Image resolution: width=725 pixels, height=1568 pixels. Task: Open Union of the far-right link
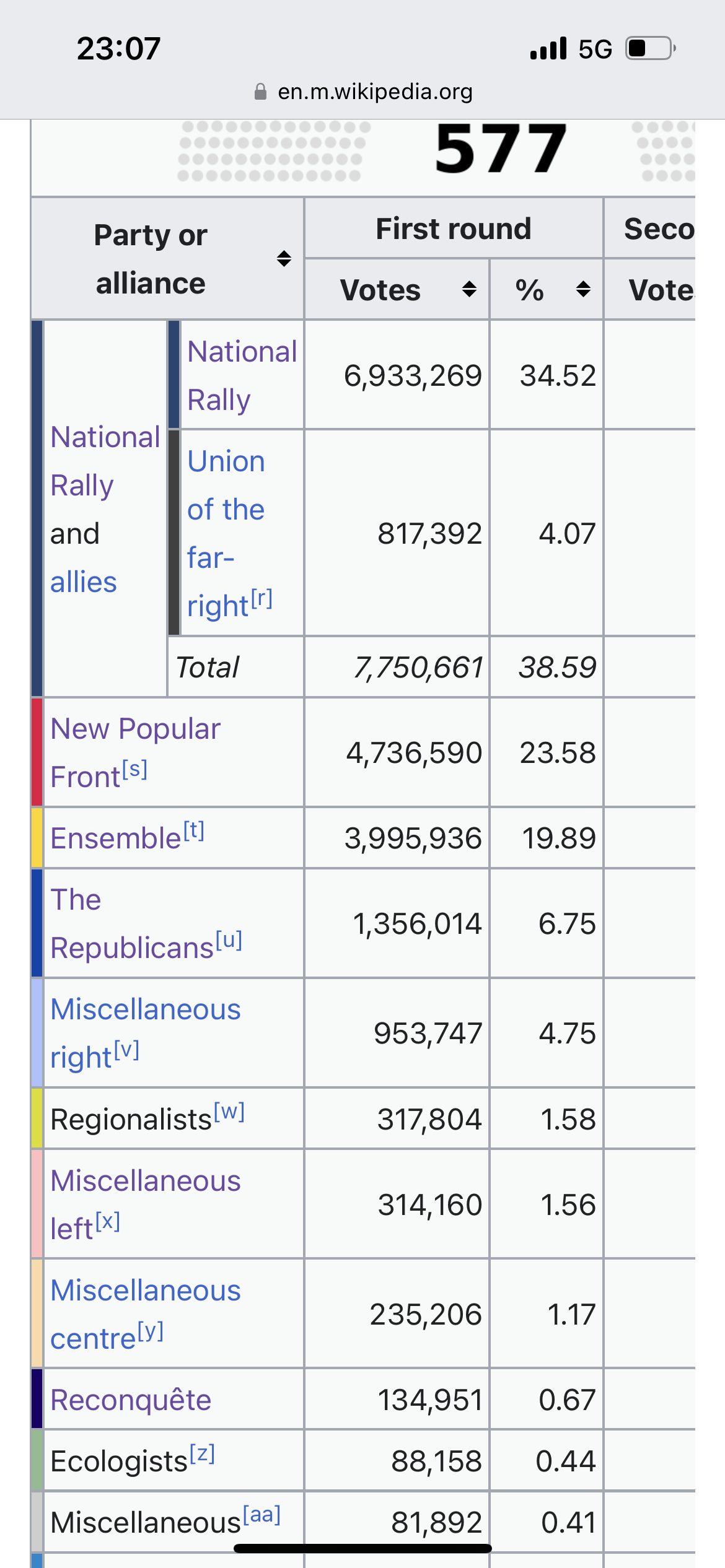(x=226, y=533)
